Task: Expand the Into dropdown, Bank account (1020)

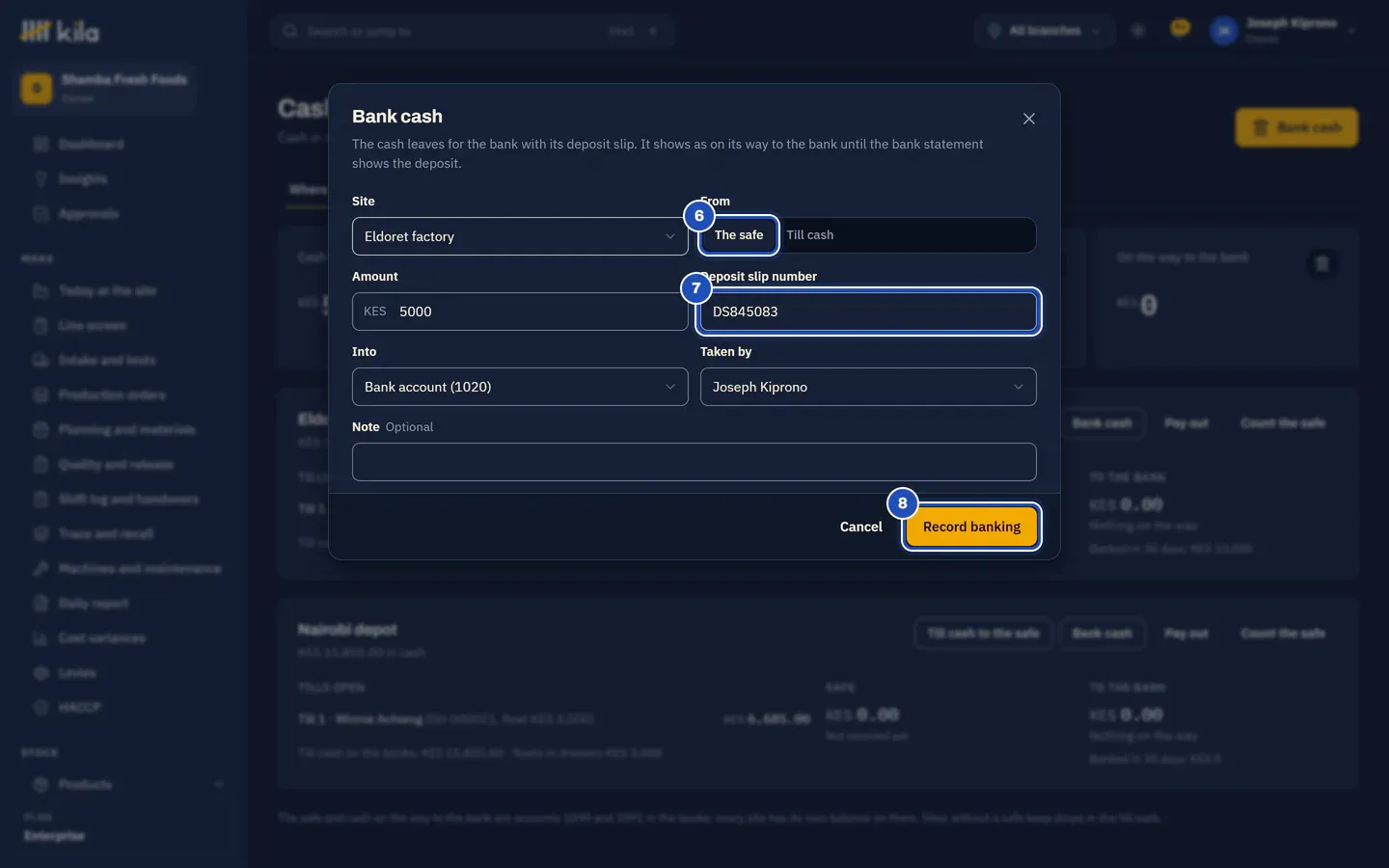Action: pos(520,387)
